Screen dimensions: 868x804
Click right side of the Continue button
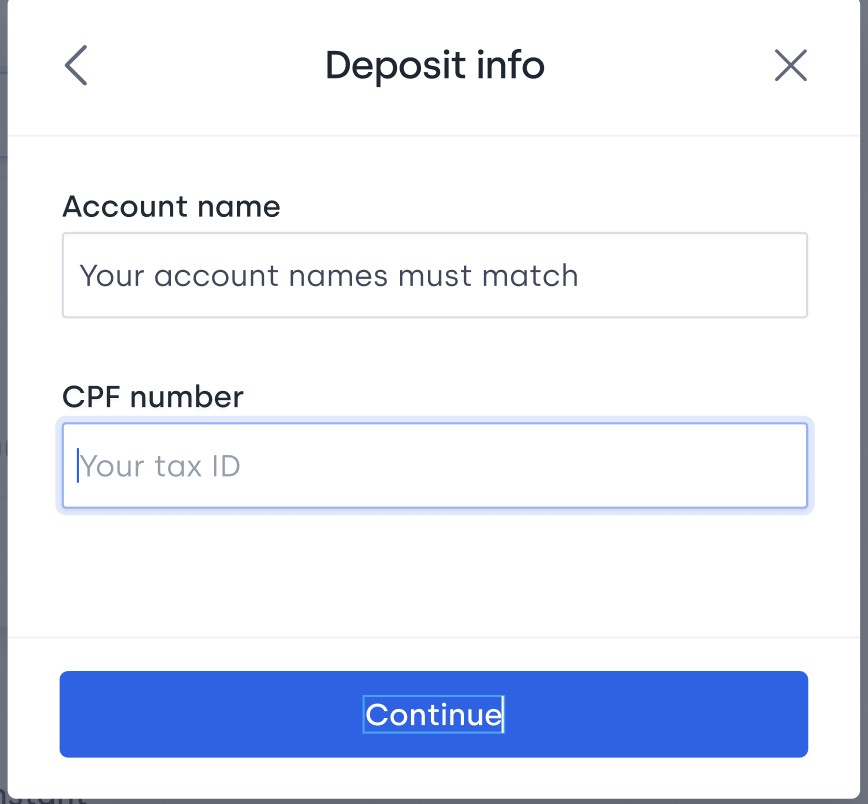pyautogui.click(x=664, y=714)
